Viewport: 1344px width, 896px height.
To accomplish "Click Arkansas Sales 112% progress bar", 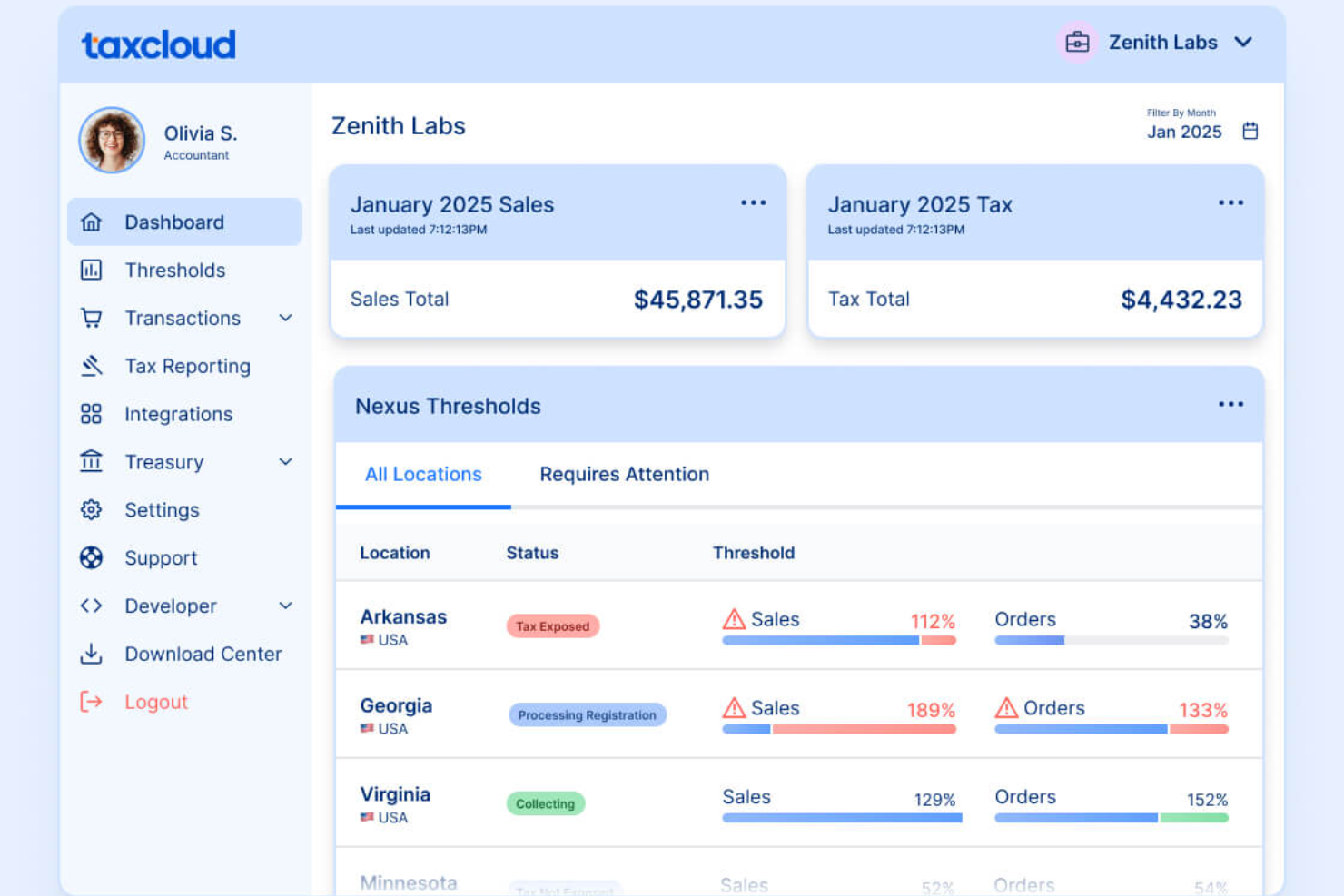I will 838,640.
